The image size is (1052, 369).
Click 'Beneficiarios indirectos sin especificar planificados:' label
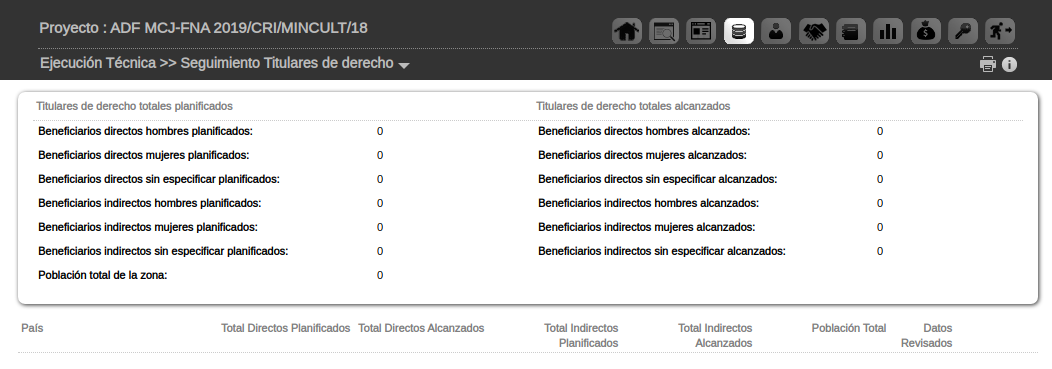tap(163, 252)
